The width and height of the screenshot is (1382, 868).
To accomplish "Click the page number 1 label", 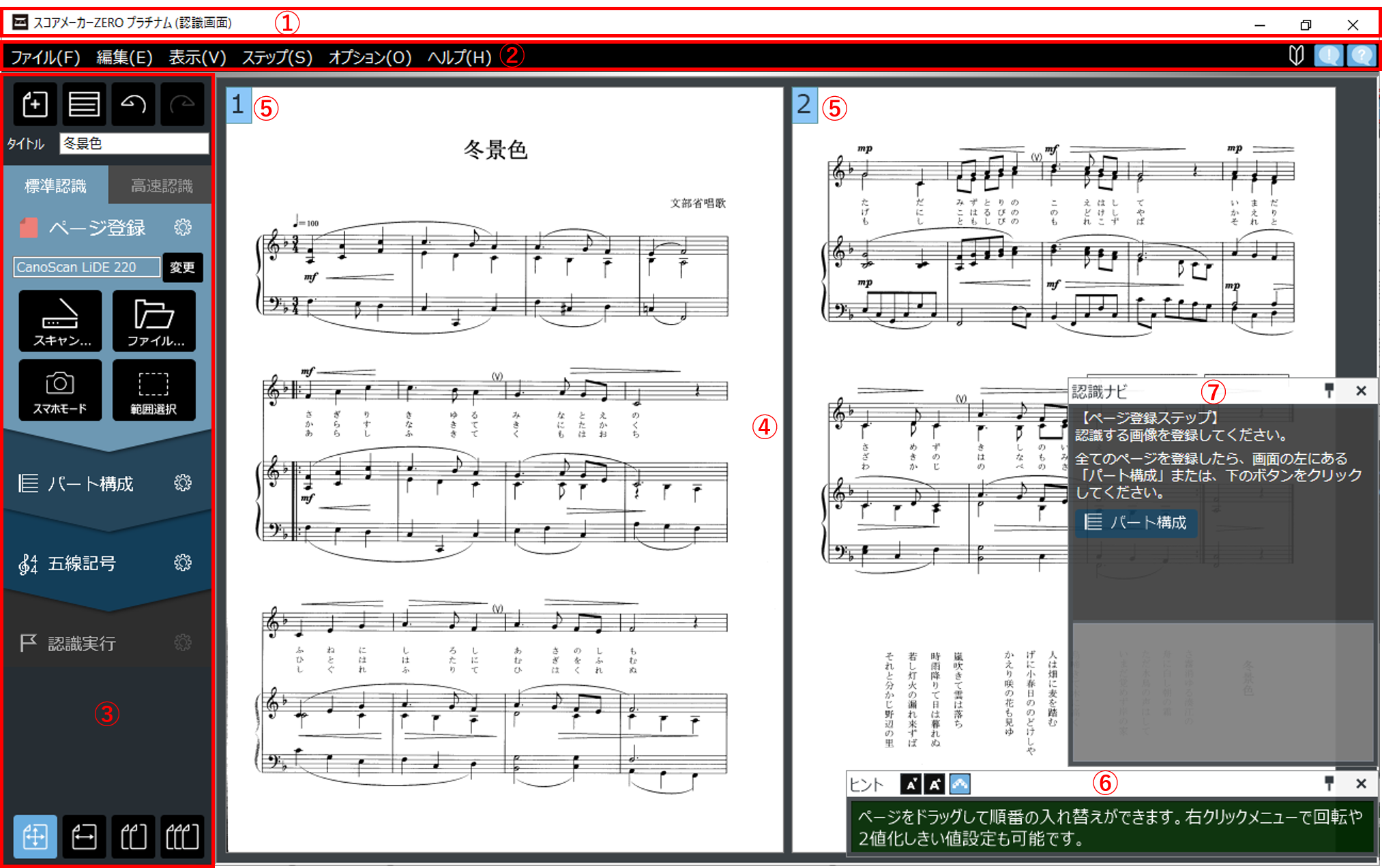I will (238, 105).
